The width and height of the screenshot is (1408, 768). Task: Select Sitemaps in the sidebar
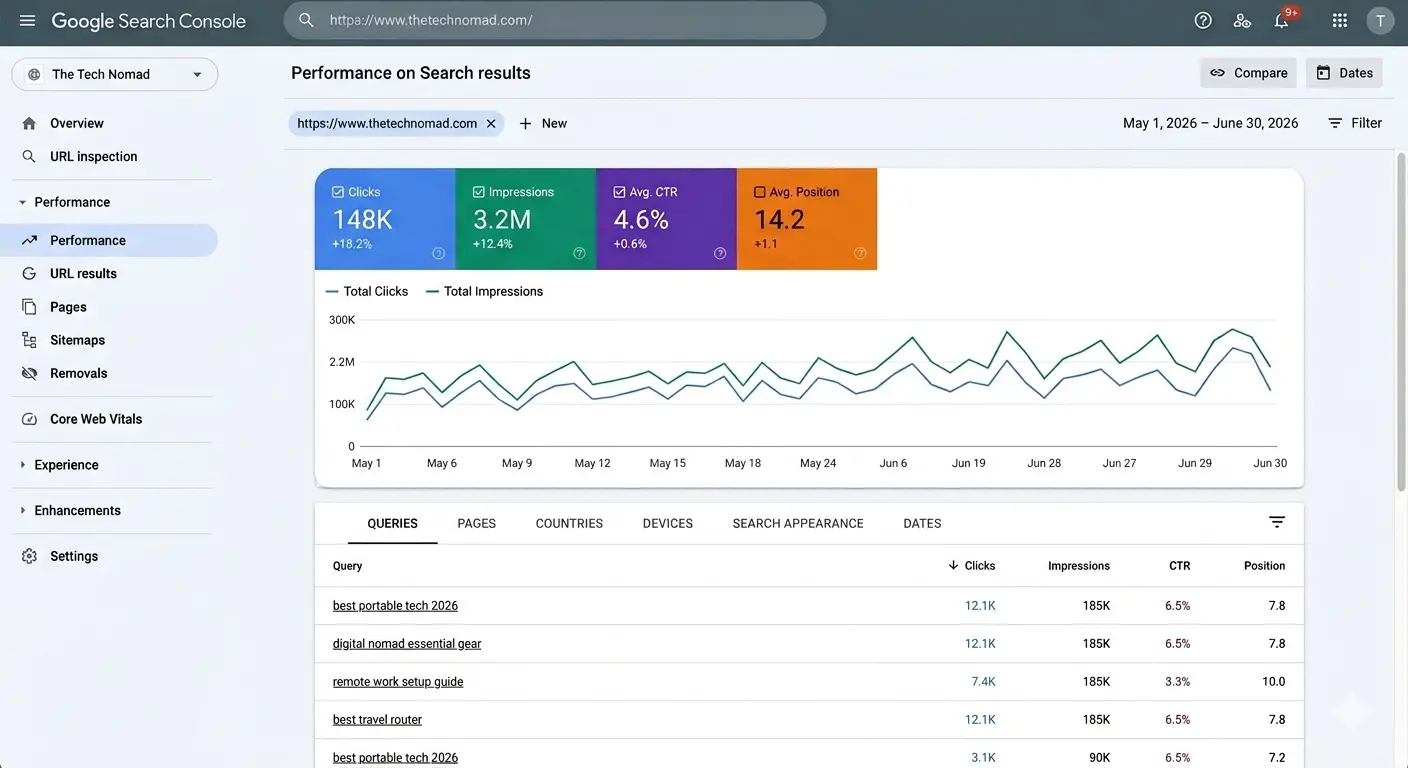click(77, 339)
